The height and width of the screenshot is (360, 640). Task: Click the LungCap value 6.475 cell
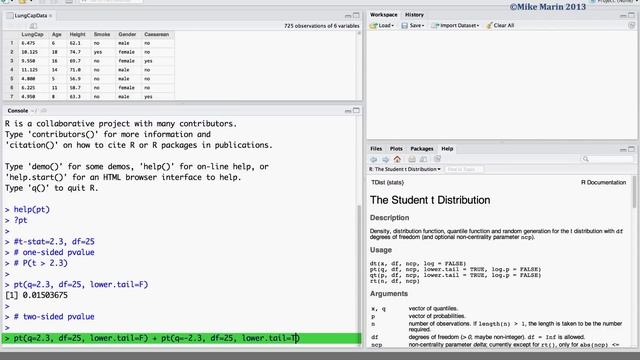pos(28,43)
